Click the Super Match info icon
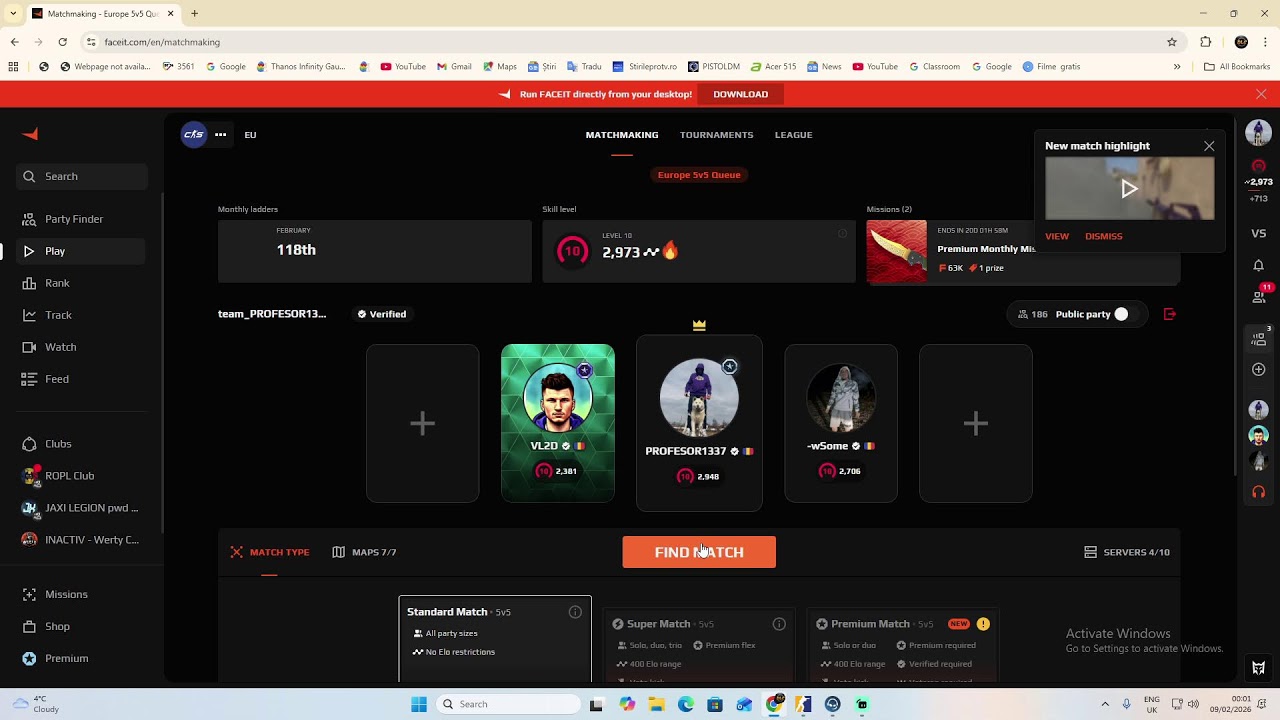This screenshot has width=1280, height=720. click(x=779, y=624)
